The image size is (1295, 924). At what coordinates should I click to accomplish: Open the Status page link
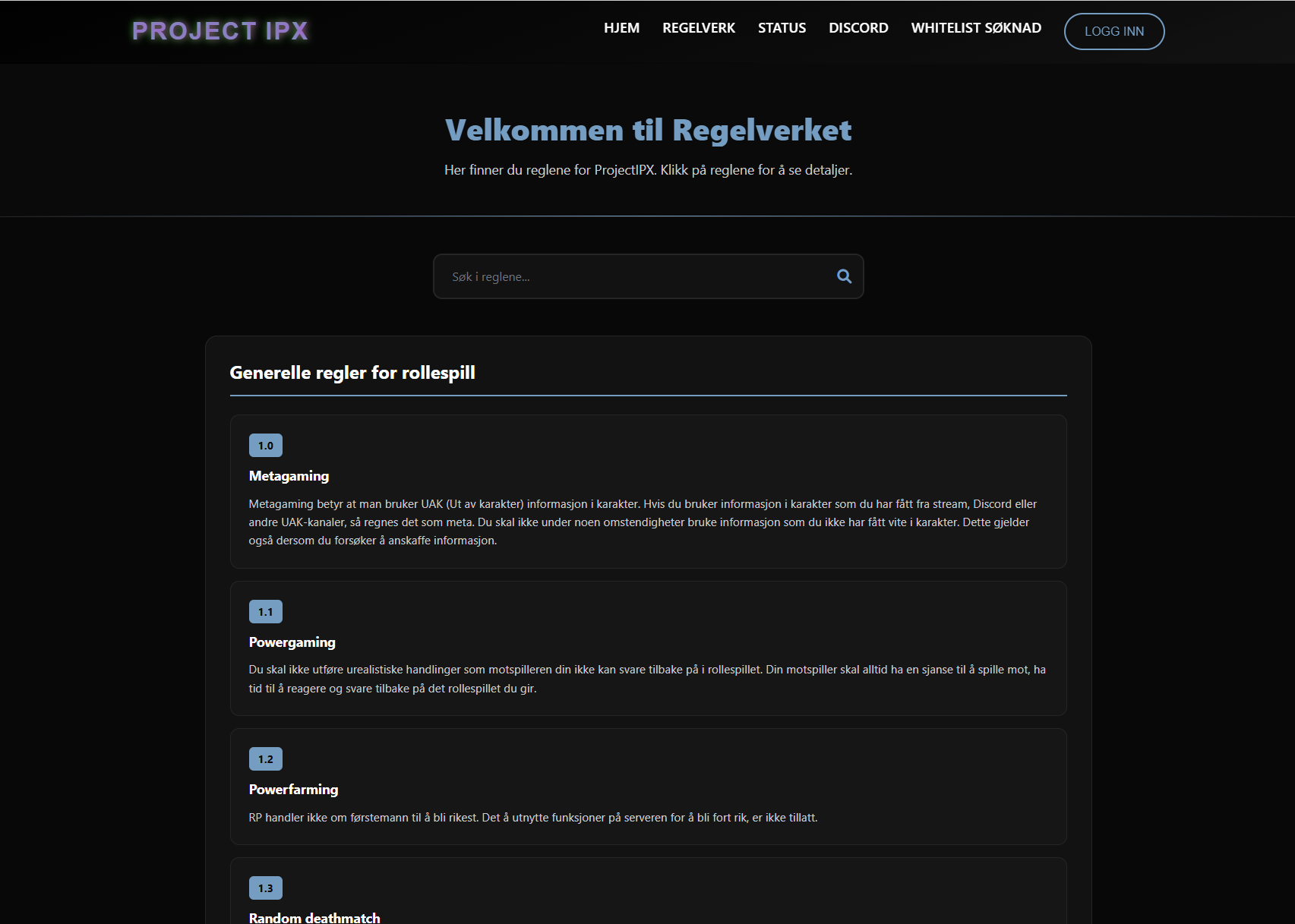(x=782, y=28)
